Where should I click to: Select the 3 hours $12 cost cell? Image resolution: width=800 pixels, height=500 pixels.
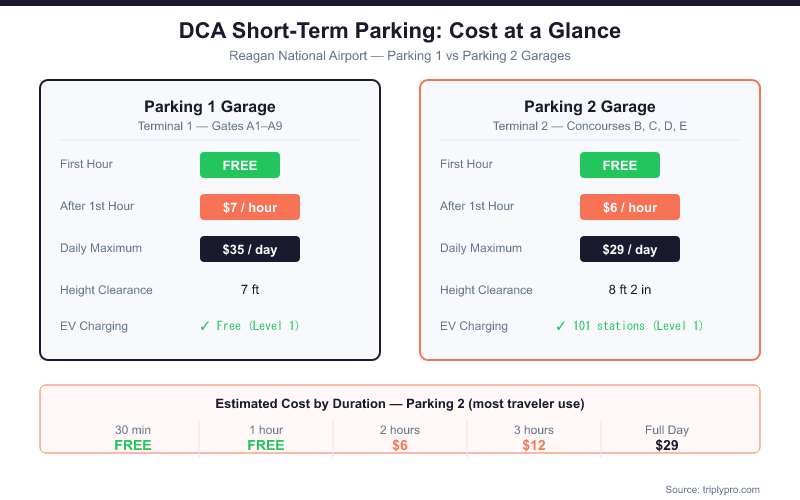tap(533, 438)
